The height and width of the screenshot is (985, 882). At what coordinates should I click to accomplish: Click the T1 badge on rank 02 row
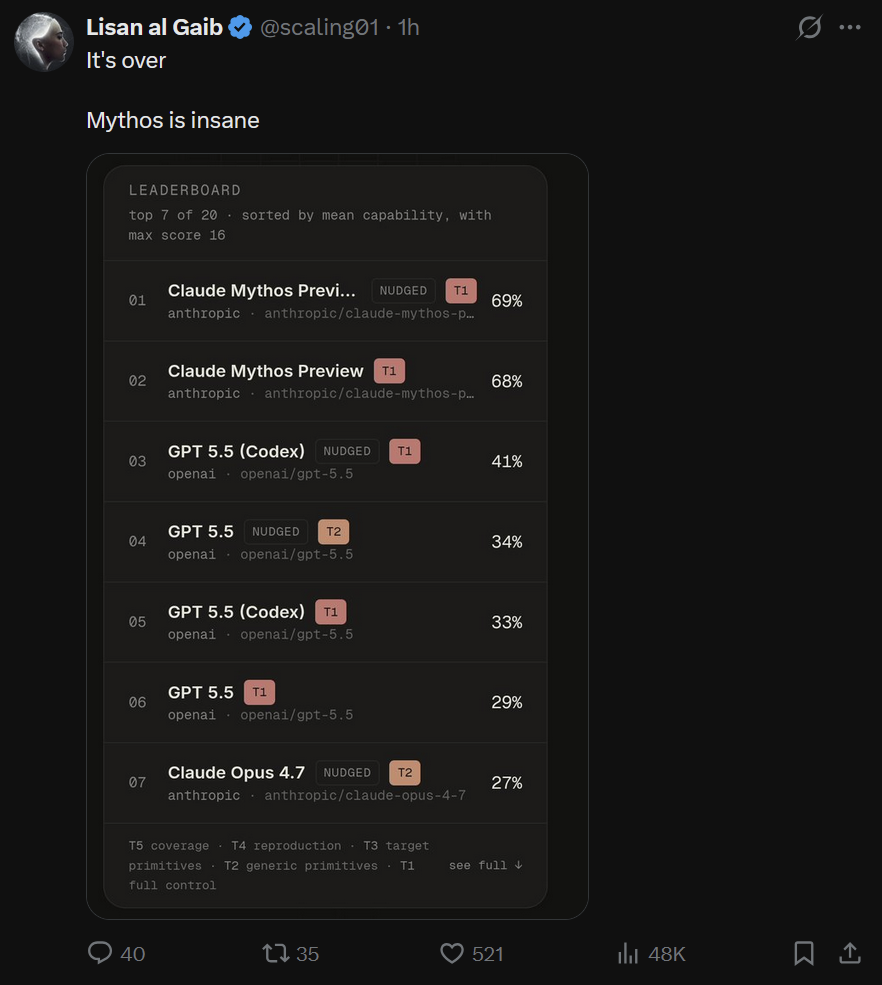click(x=389, y=371)
